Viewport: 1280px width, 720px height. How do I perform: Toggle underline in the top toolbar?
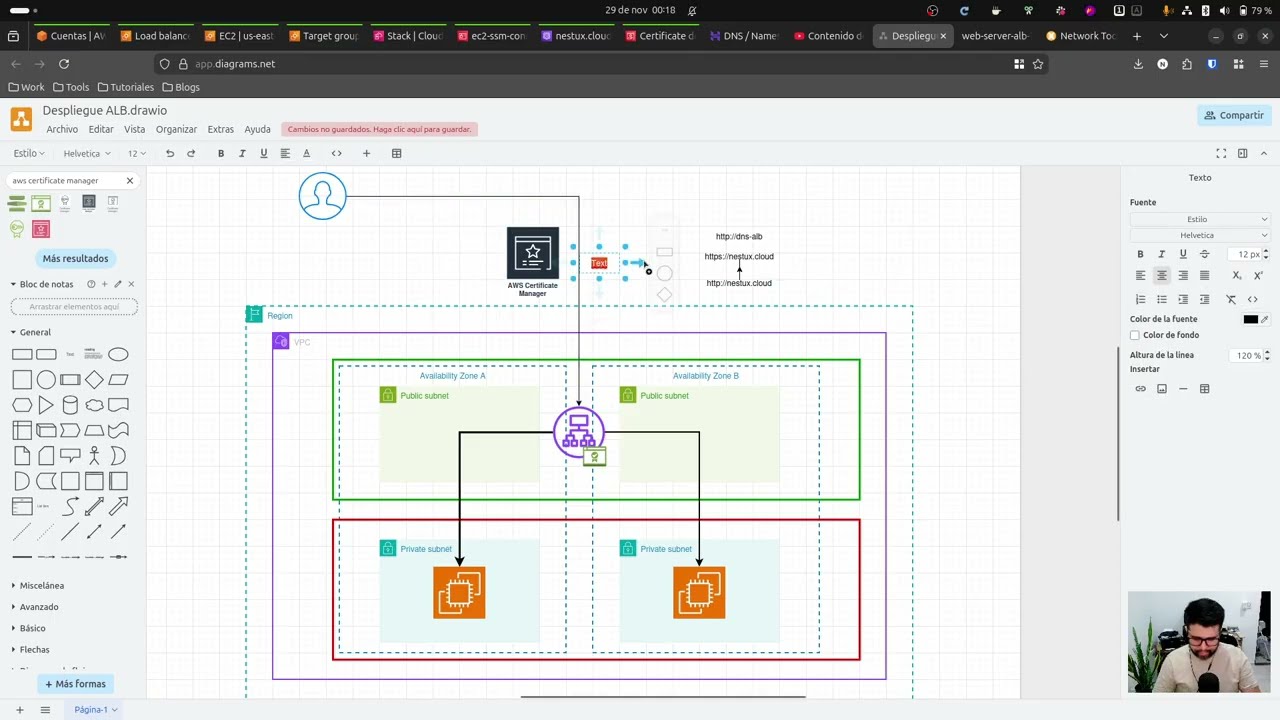264,153
